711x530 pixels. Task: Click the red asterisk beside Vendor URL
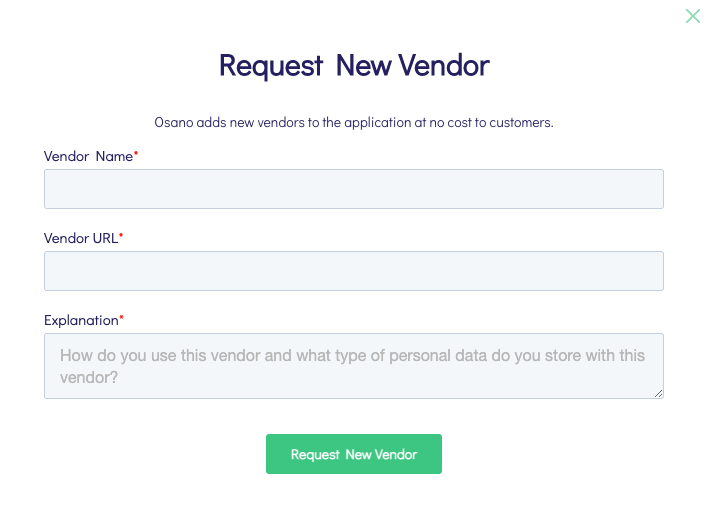pyautogui.click(x=121, y=236)
